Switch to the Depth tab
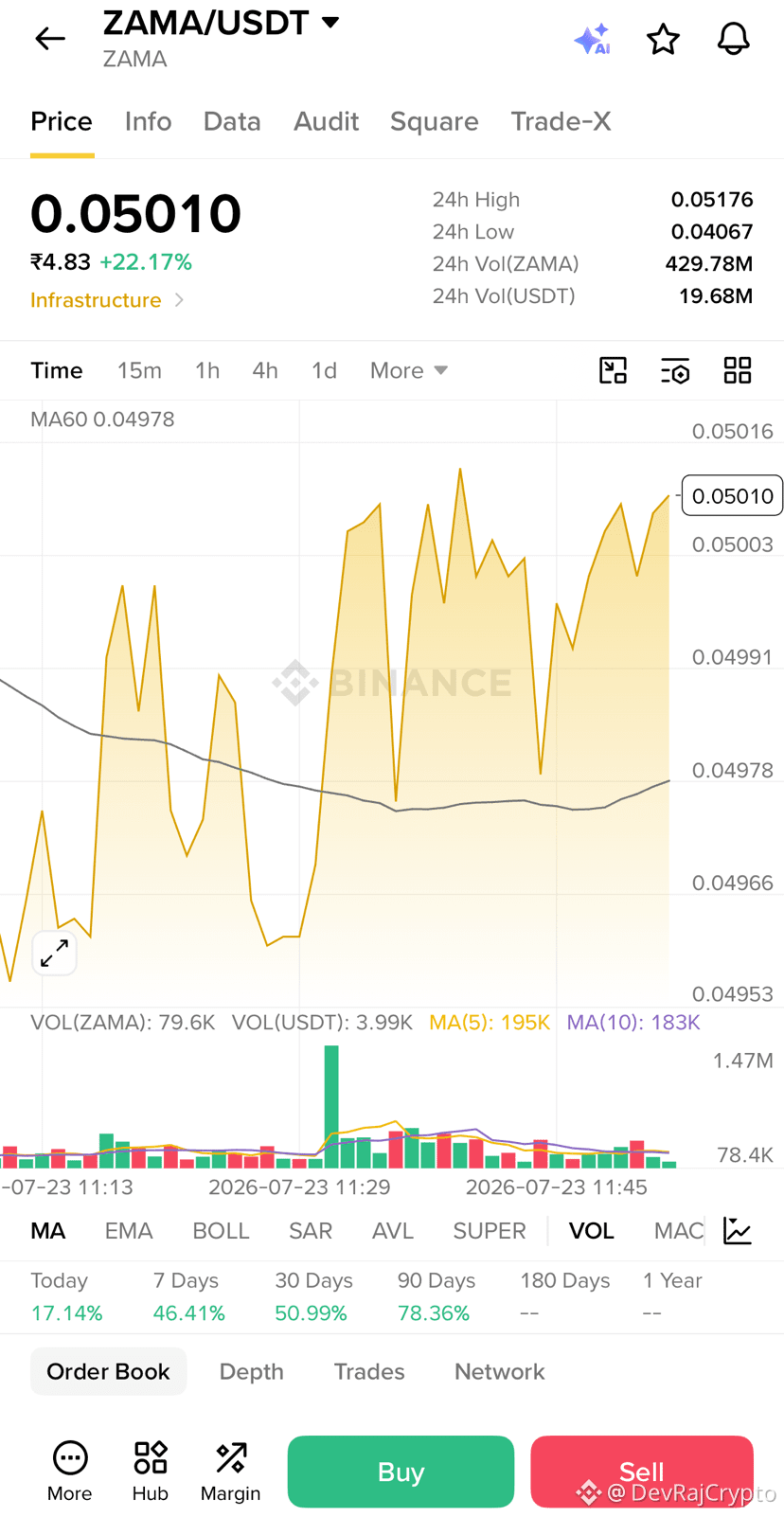 point(252,1371)
